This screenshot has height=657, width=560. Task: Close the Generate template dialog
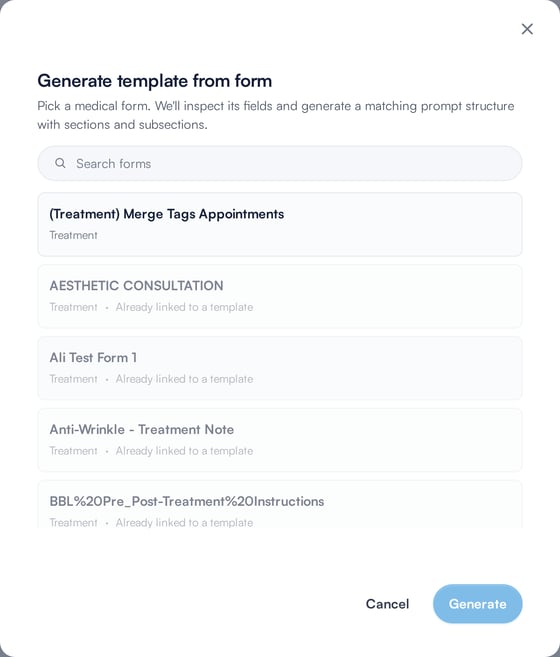(527, 29)
